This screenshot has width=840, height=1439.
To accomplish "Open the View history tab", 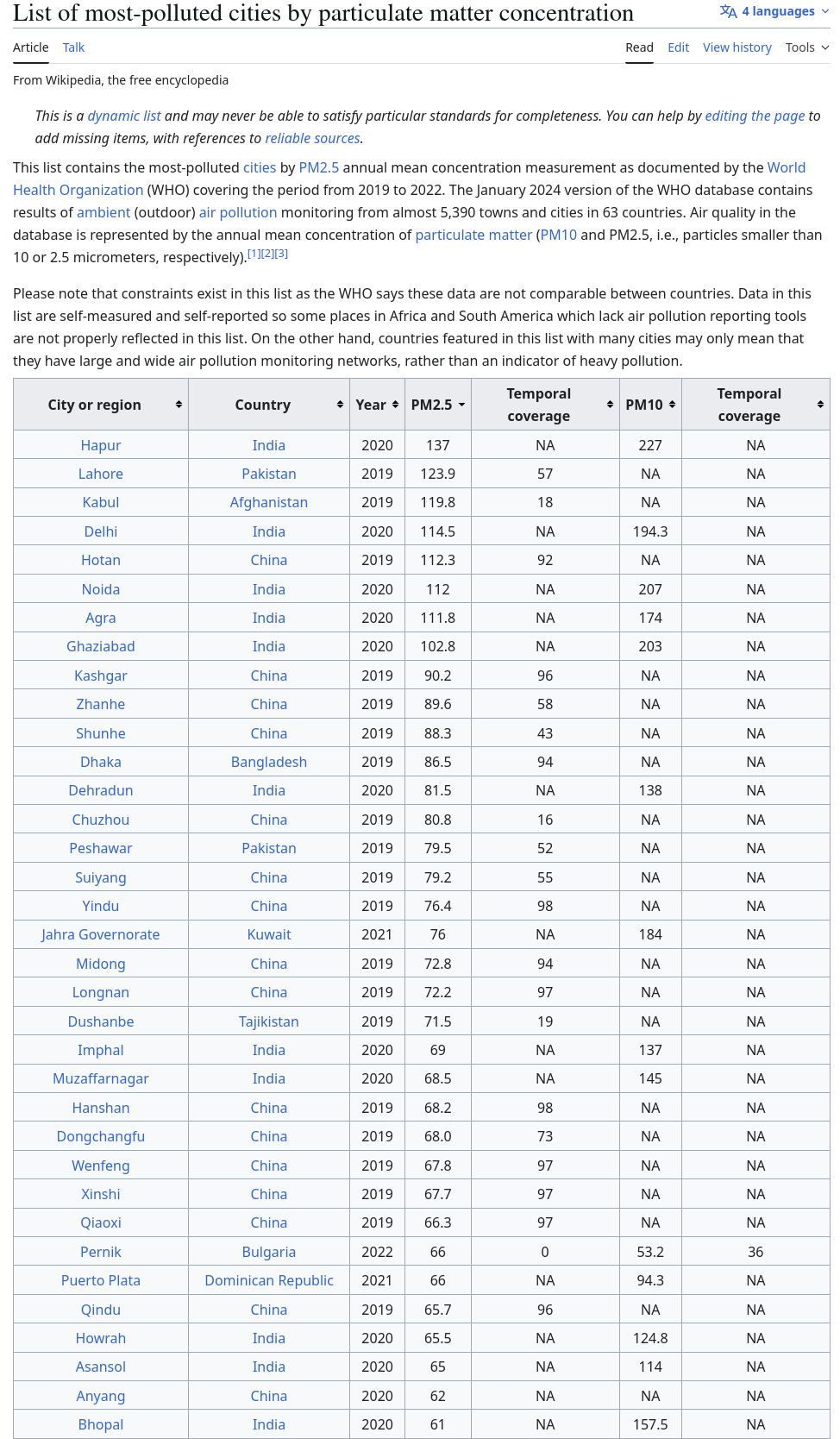I will click(x=737, y=47).
